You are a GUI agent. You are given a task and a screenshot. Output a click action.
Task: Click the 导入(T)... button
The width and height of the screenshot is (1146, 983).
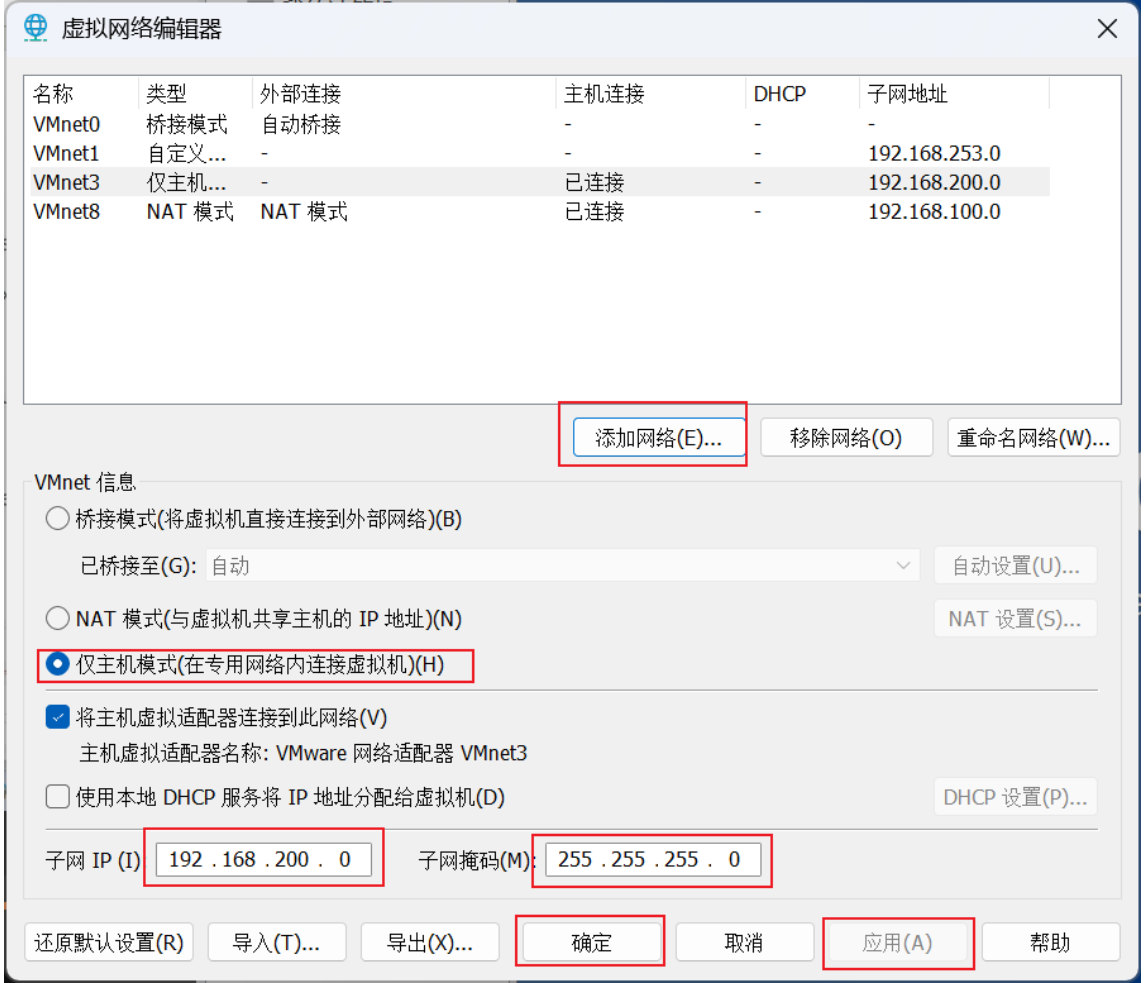(x=276, y=942)
